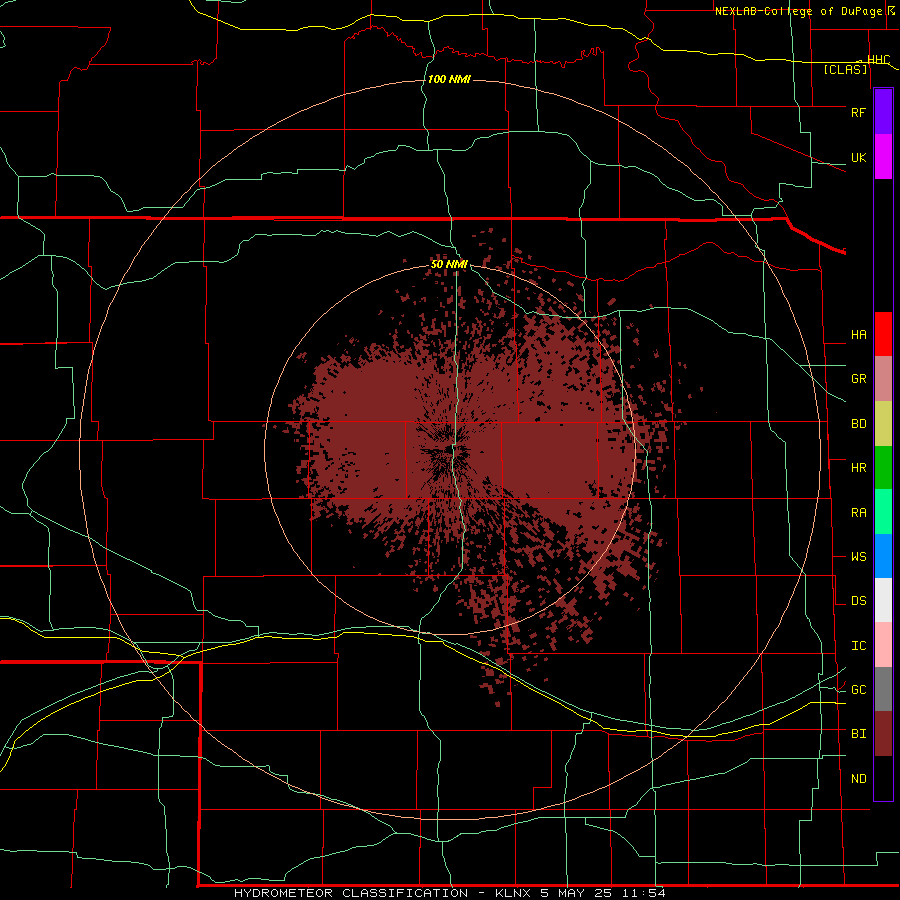Select the GR pink legend swatch
This screenshot has height=900, width=900.
883,379
